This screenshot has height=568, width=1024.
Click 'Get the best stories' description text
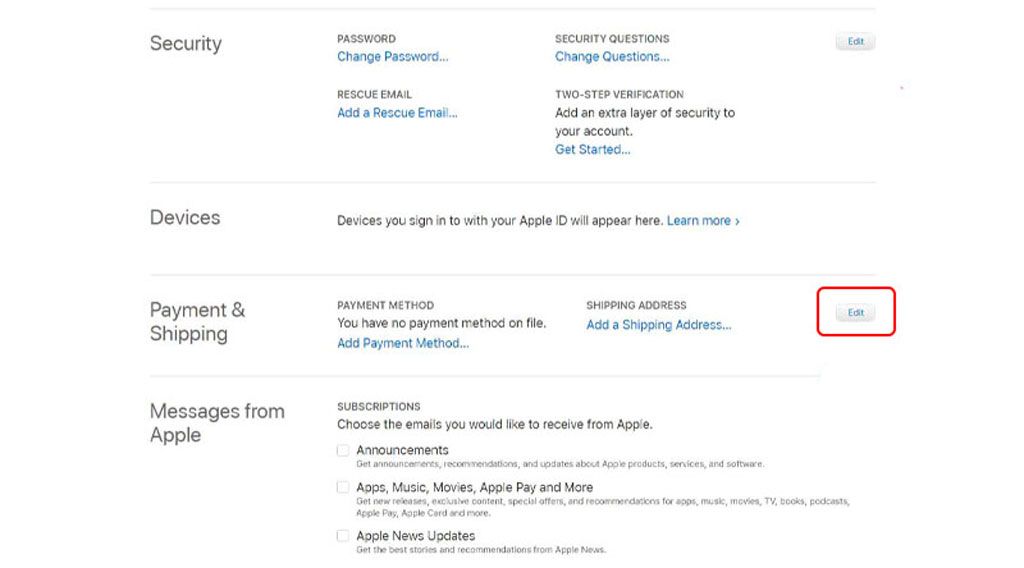click(481, 550)
